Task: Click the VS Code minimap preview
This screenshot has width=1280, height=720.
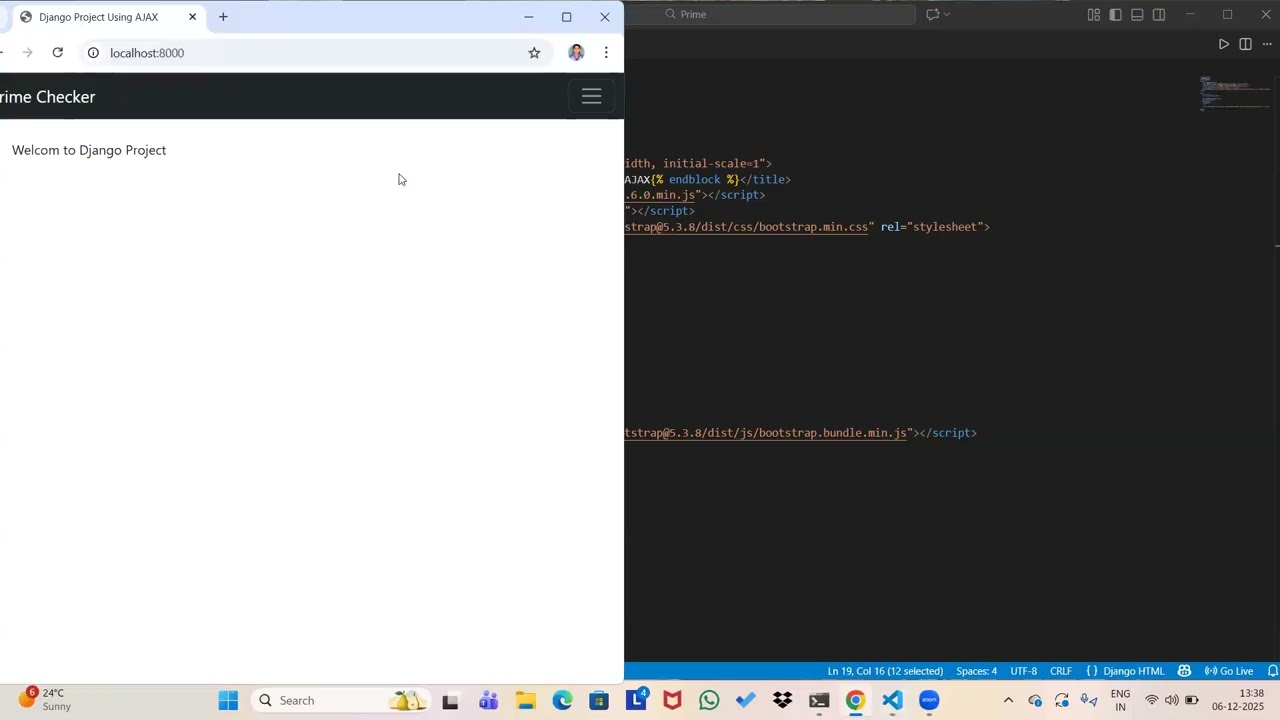Action: [1236, 93]
